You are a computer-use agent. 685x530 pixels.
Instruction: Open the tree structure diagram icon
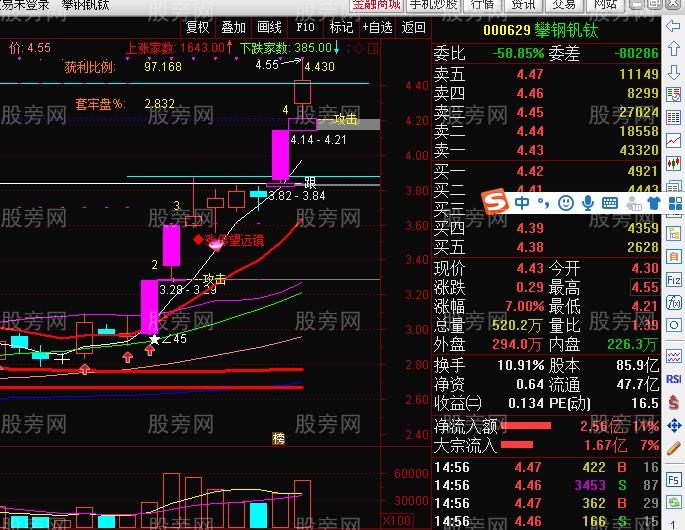click(673, 234)
